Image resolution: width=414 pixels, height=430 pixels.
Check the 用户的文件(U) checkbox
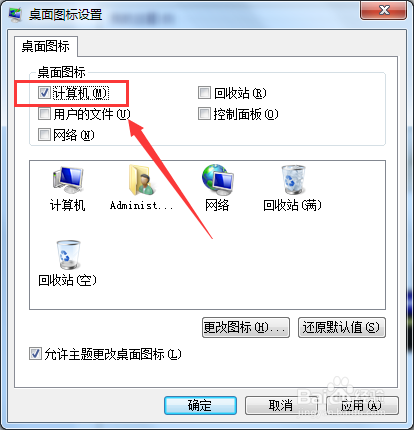pos(44,114)
